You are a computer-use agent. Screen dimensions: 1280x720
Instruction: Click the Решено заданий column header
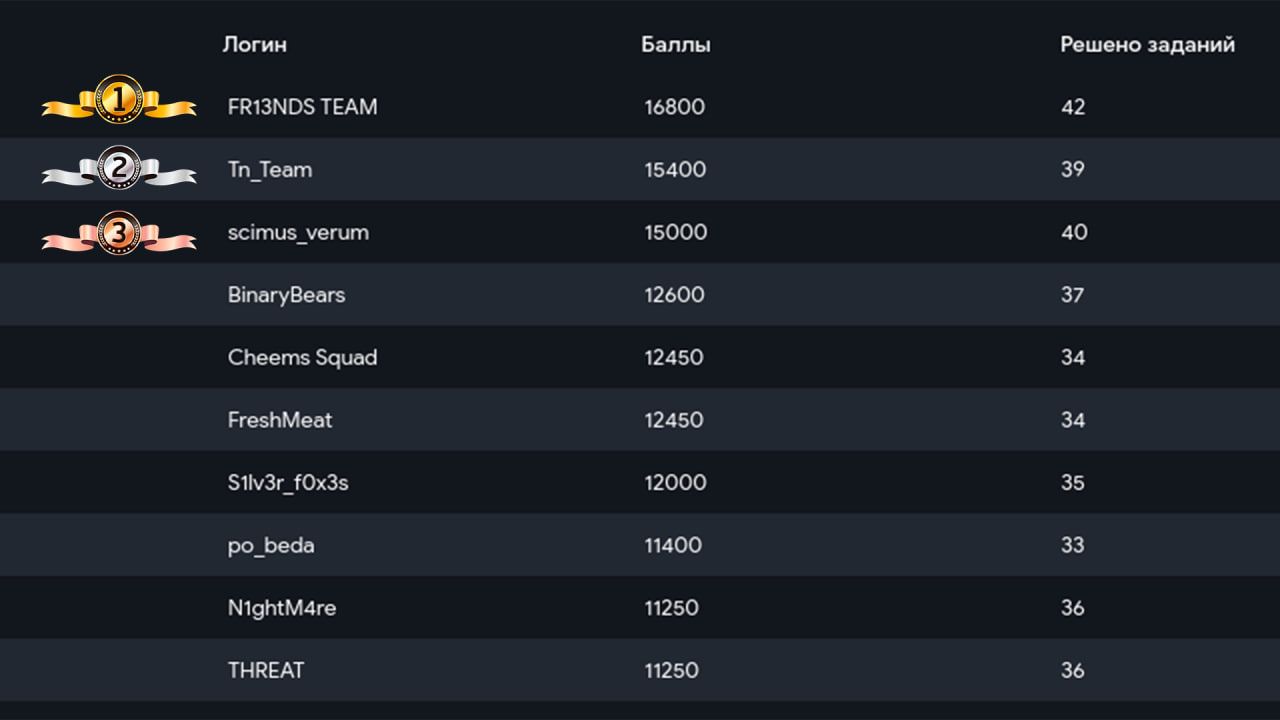tap(1147, 45)
